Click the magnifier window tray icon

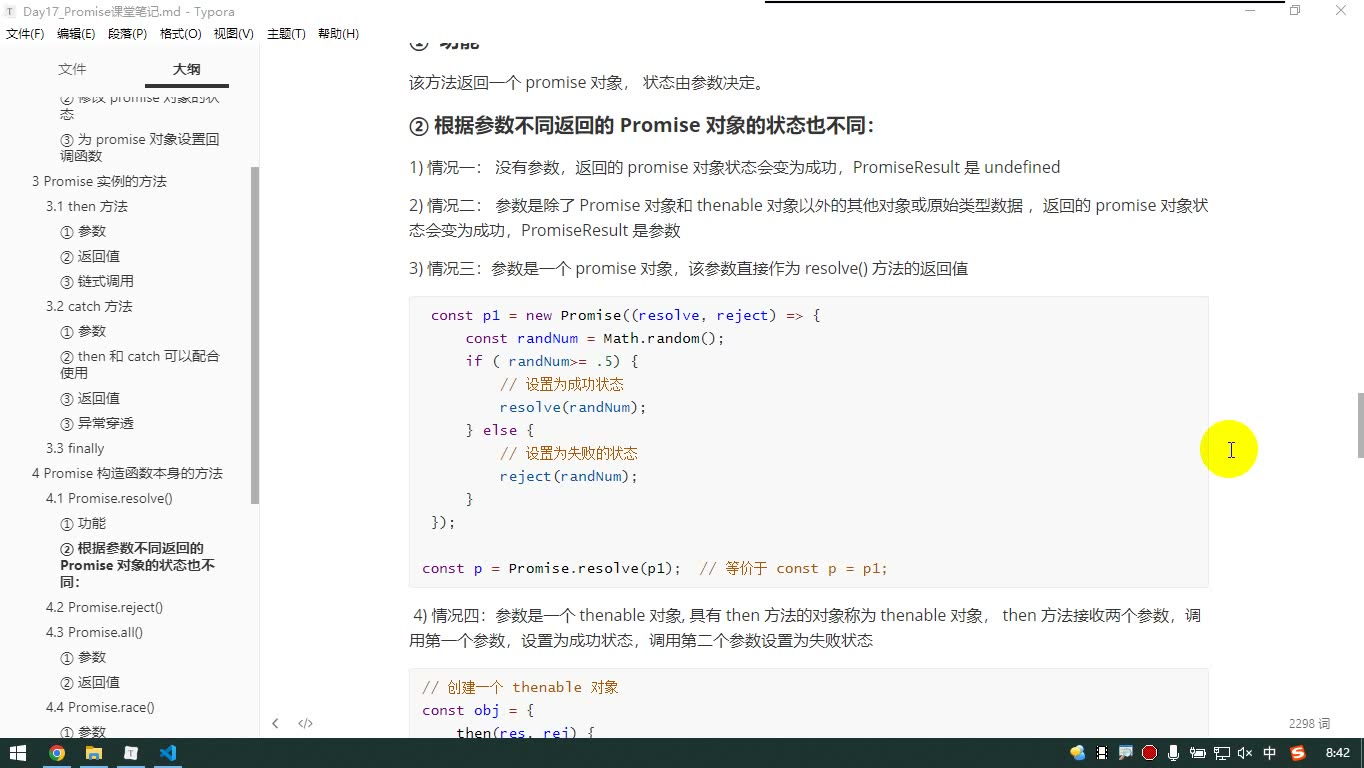[1126, 753]
